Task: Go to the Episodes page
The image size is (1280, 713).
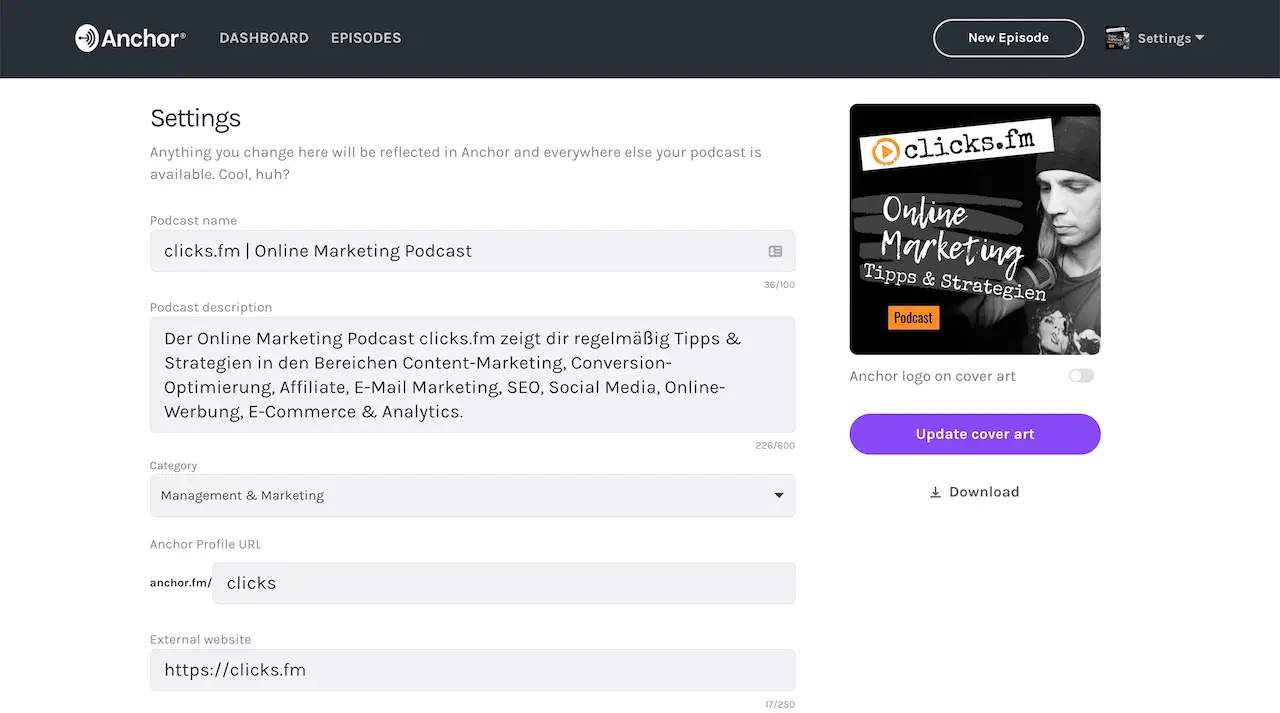Action: 366,38
